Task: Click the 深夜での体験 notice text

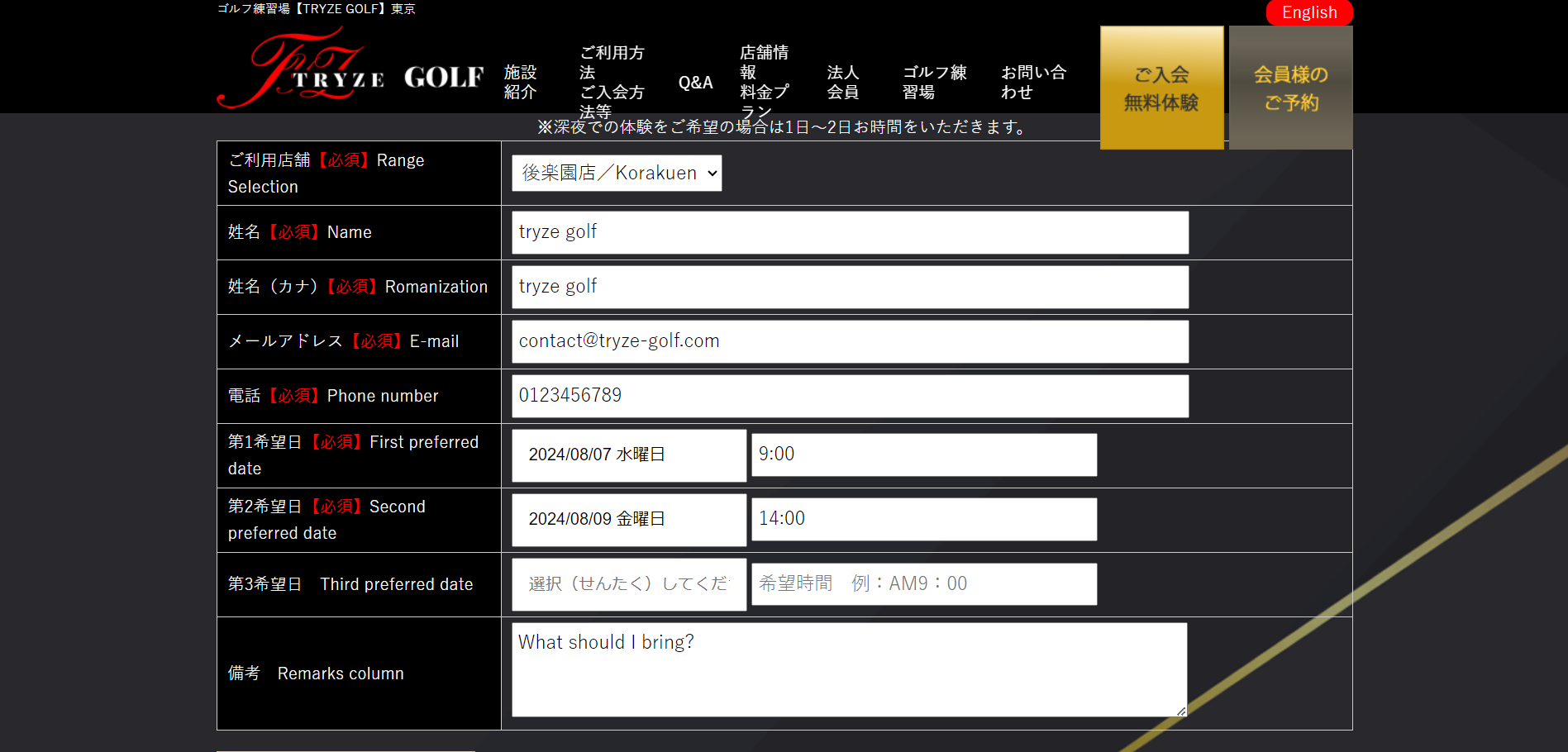Action: tap(783, 127)
